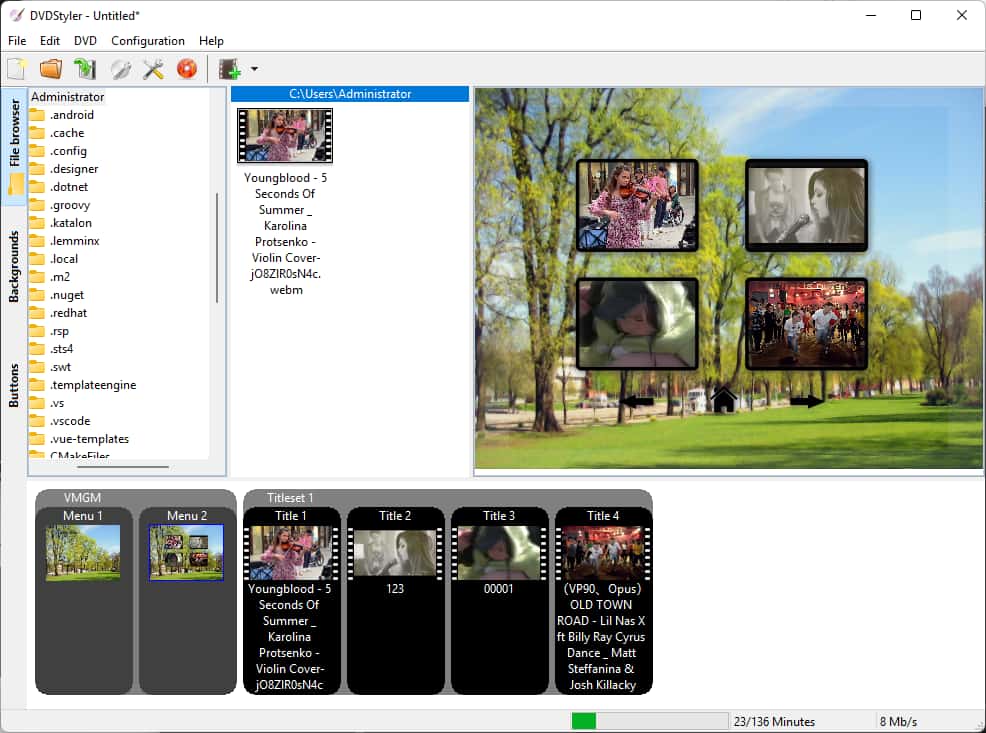Select Menu 2 in the VMGM timeline

pos(187,600)
